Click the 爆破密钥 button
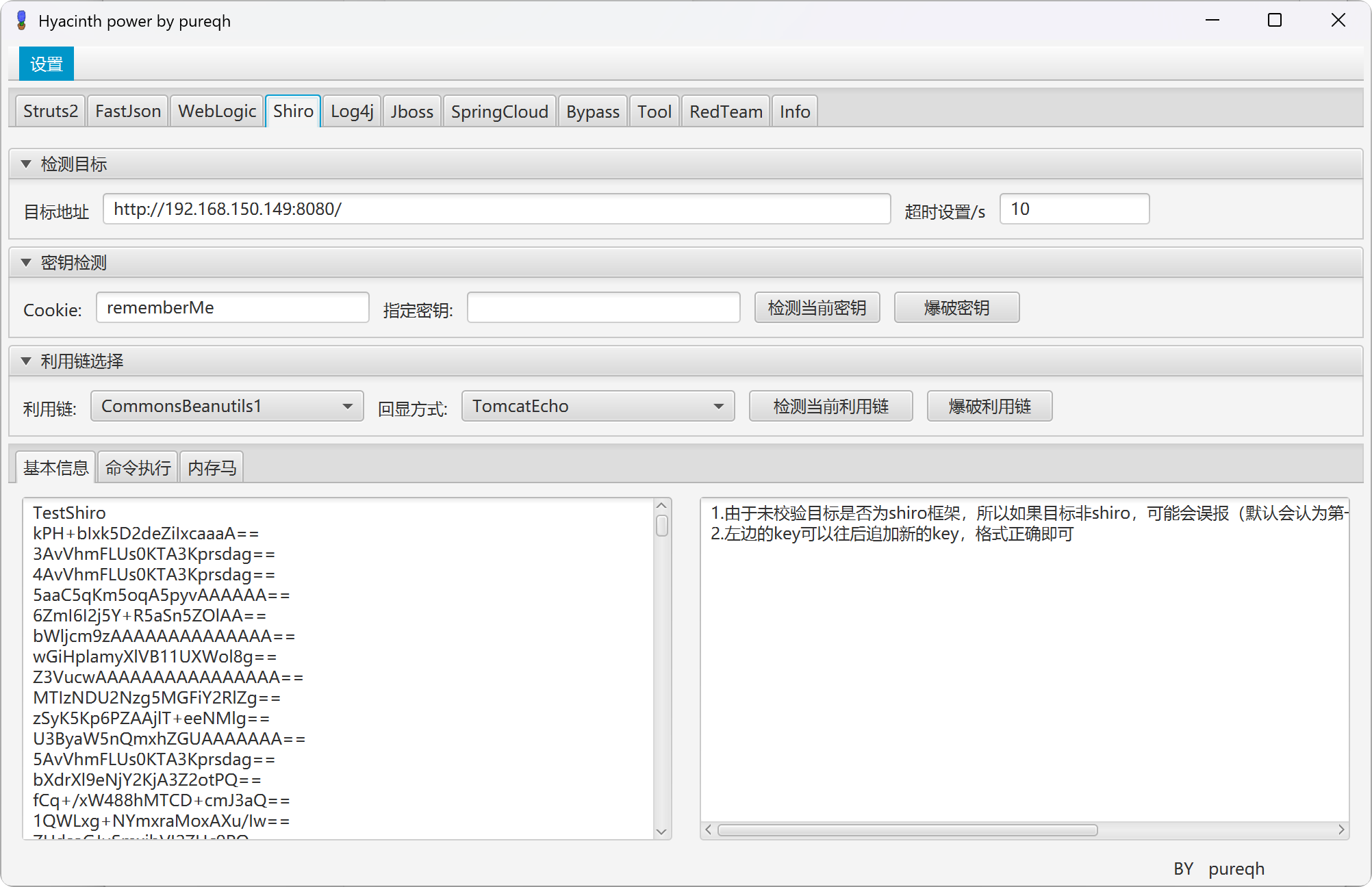1372x887 pixels. click(956, 307)
